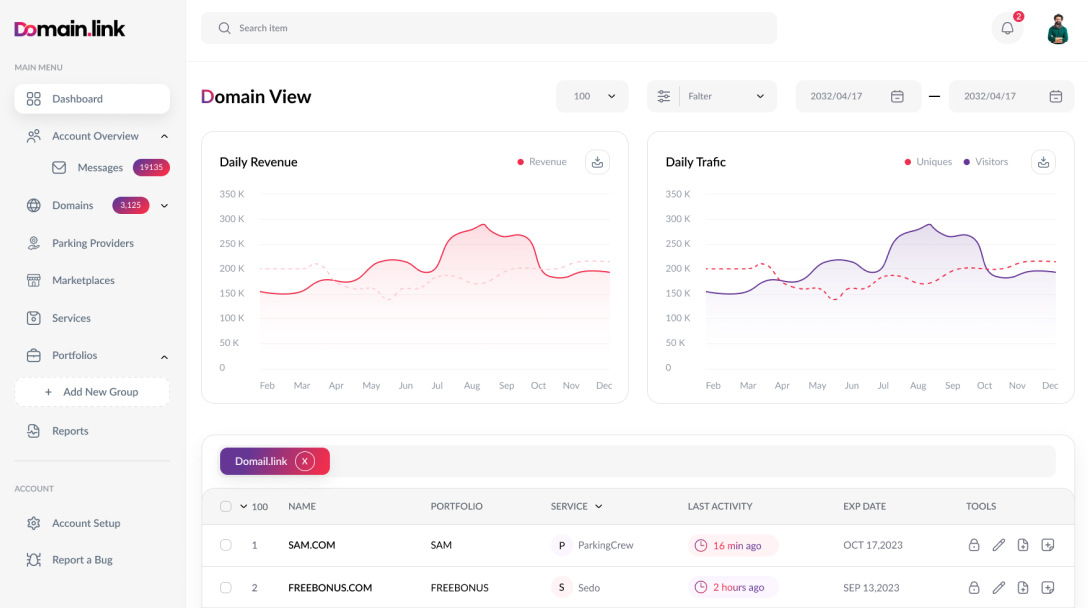Viewport: 1088px width, 608px height.
Task: Open the filter settings sliders icon
Action: point(663,96)
